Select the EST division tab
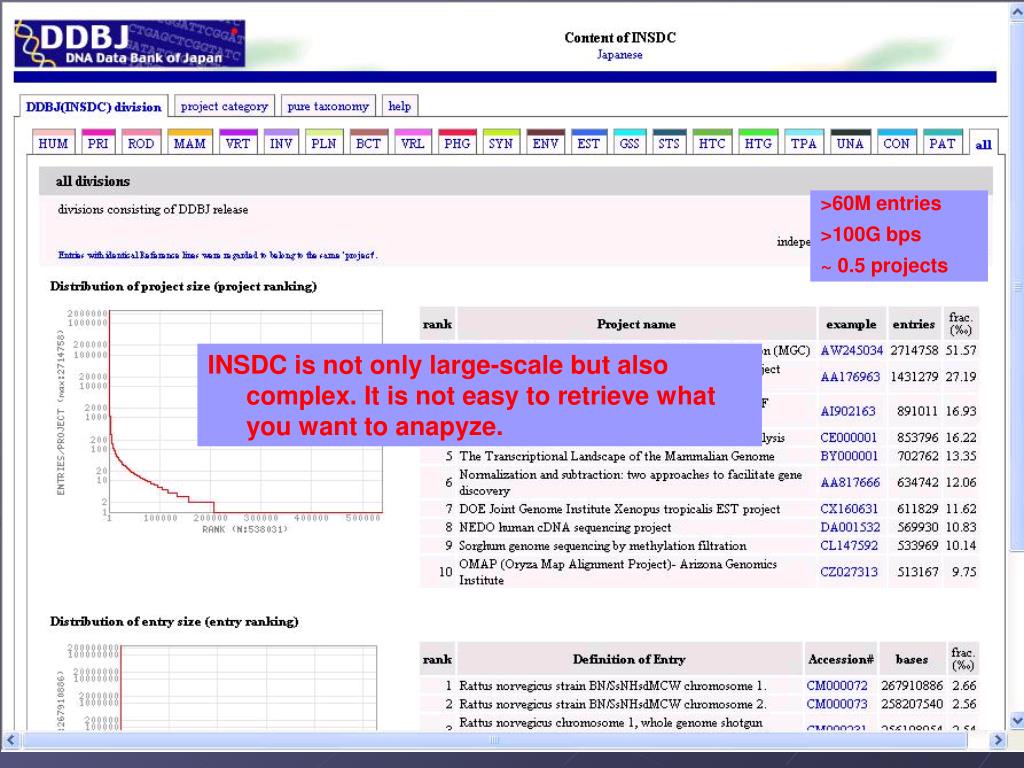Image resolution: width=1024 pixels, height=768 pixels. pos(588,142)
